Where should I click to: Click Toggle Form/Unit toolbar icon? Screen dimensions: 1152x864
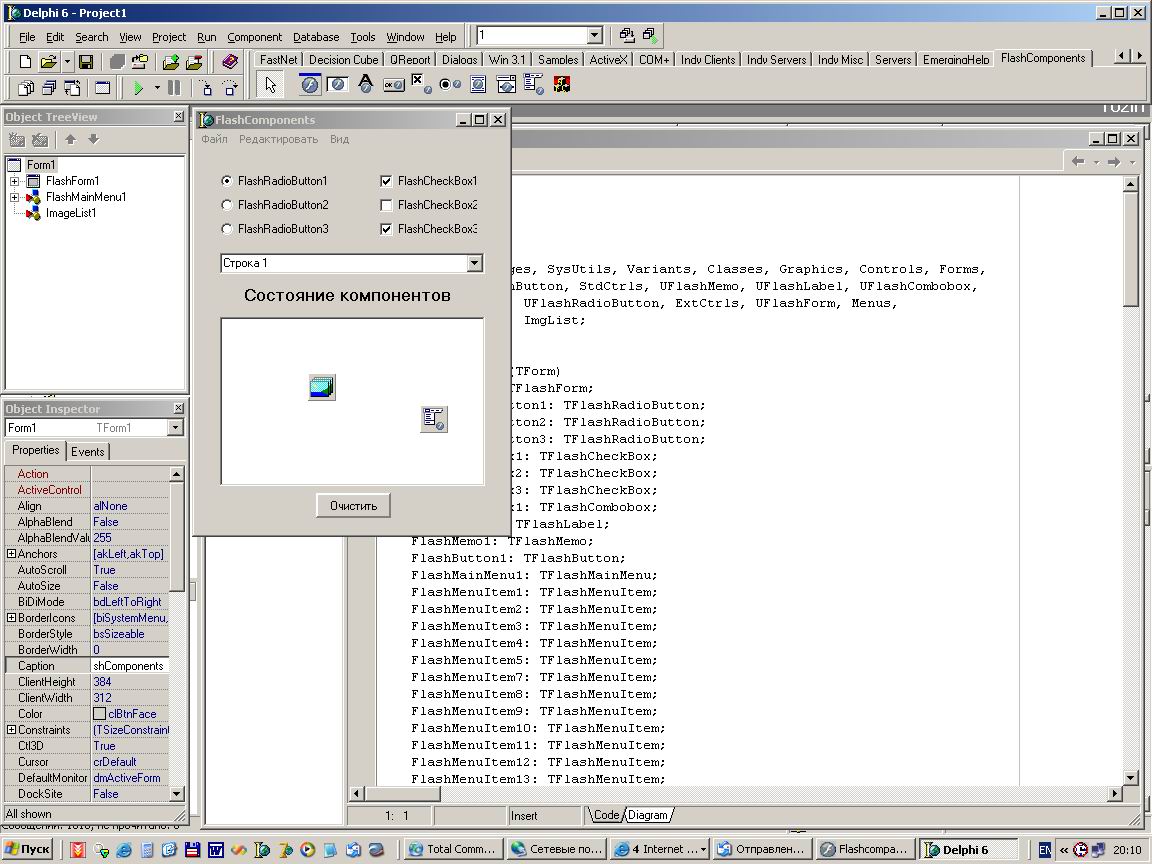[x=72, y=88]
